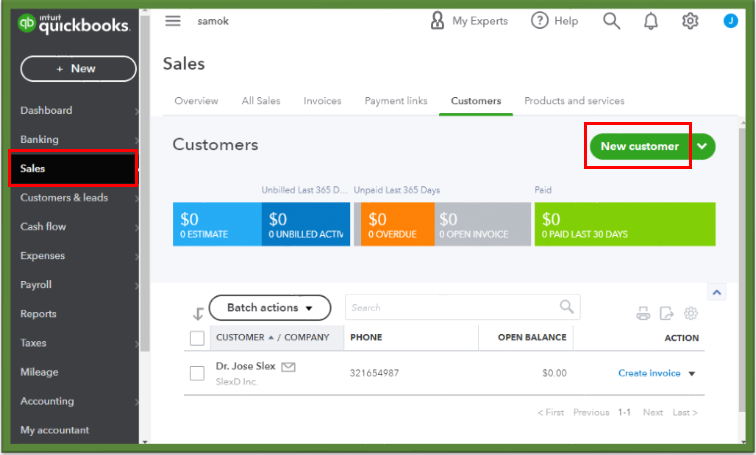Screen dimensions: 756x455
Task: Filter by the orange $0 Overdue tile
Action: coord(397,224)
